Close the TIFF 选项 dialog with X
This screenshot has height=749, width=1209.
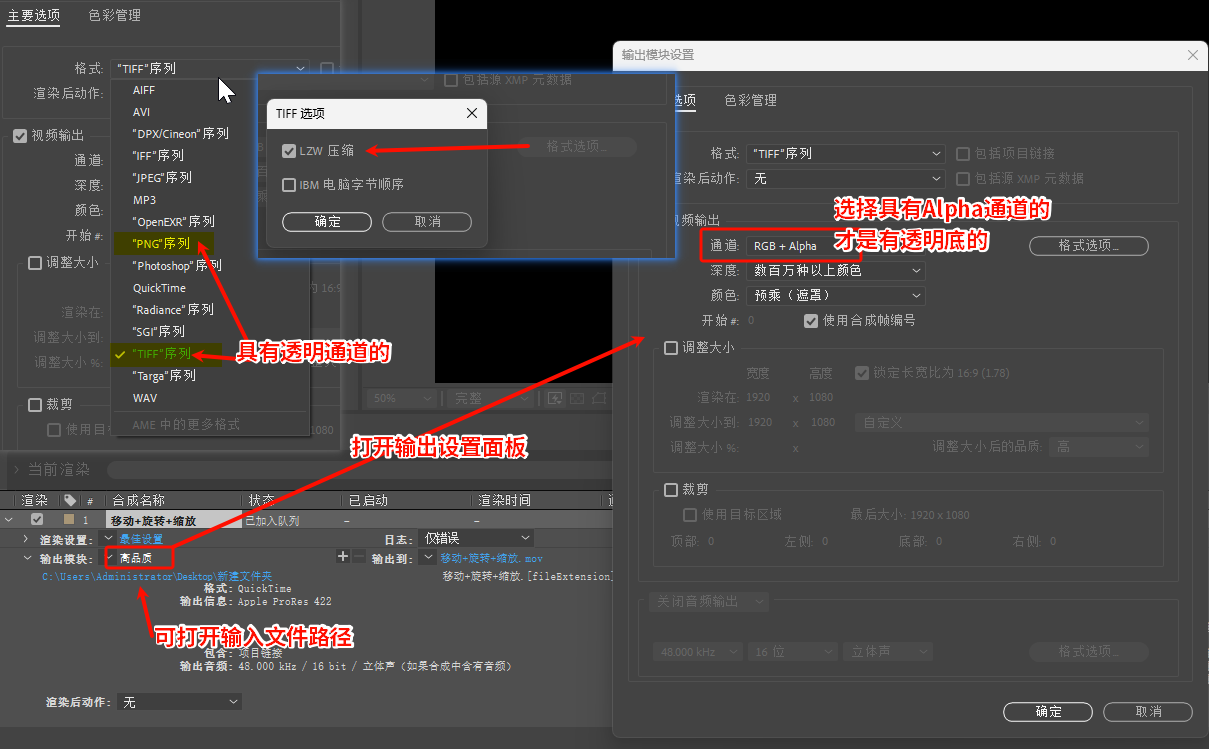pyautogui.click(x=472, y=114)
